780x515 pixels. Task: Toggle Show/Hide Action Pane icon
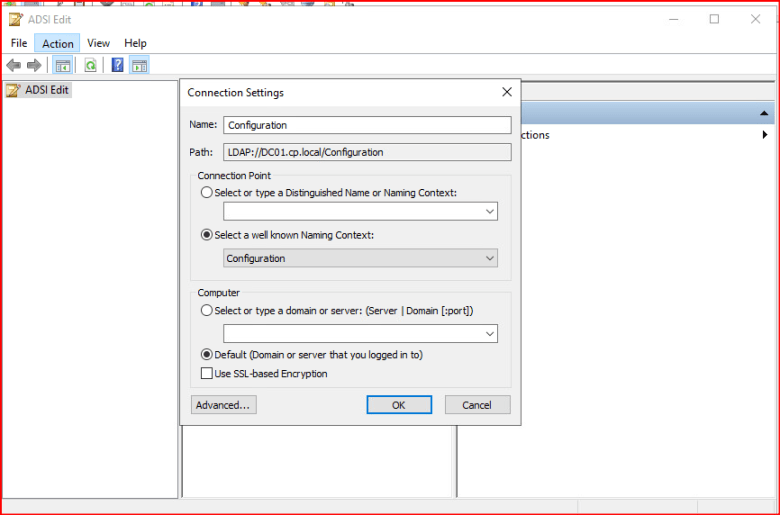coord(139,65)
